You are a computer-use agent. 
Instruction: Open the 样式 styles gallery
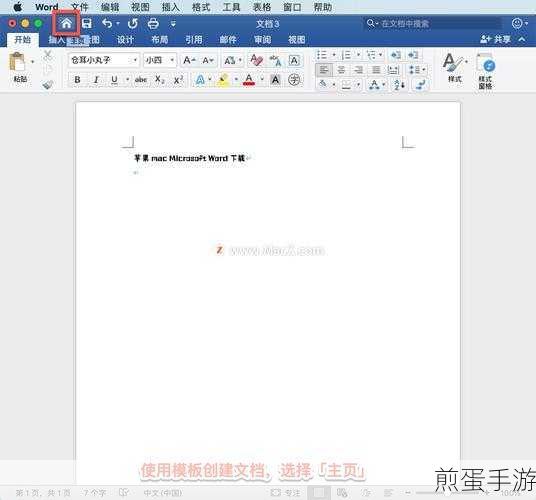[x=455, y=67]
